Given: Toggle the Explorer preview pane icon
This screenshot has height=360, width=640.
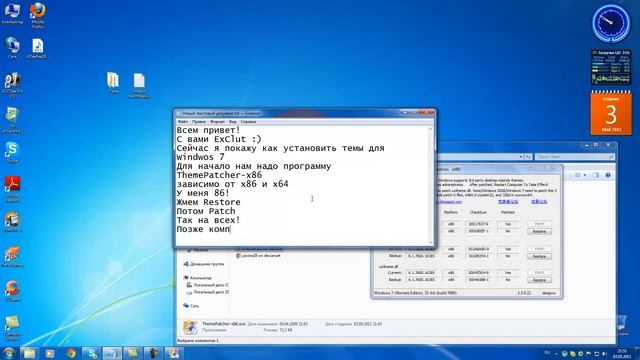Looking at the screenshot, I should (596, 175).
